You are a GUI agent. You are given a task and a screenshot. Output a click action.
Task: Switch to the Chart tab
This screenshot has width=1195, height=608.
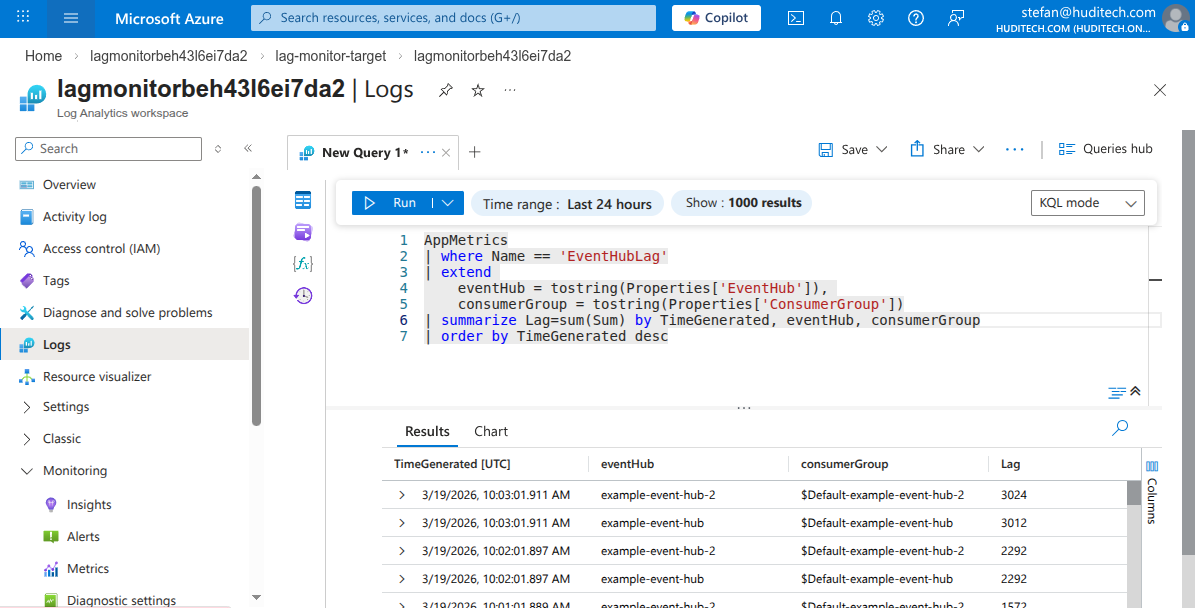click(490, 431)
